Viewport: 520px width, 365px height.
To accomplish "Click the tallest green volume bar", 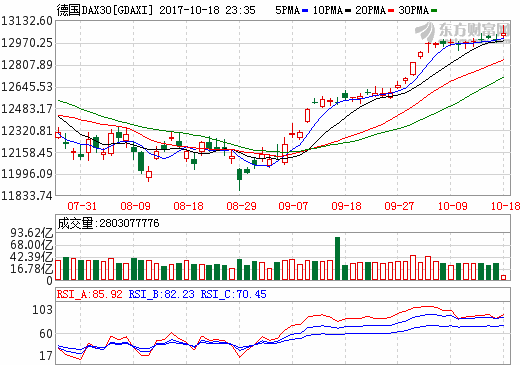I will pos(337,259).
